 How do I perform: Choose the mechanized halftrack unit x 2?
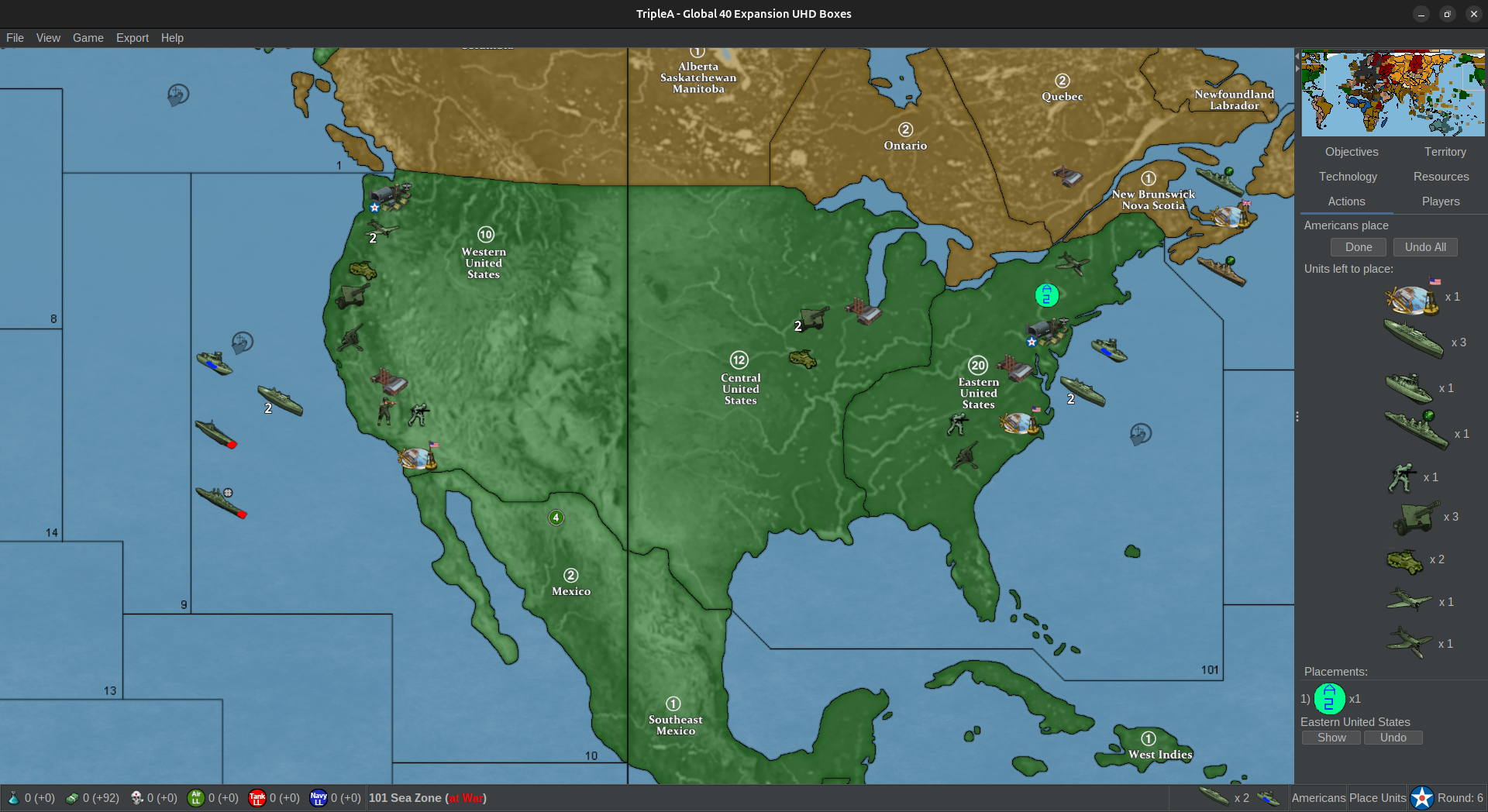click(x=1405, y=560)
